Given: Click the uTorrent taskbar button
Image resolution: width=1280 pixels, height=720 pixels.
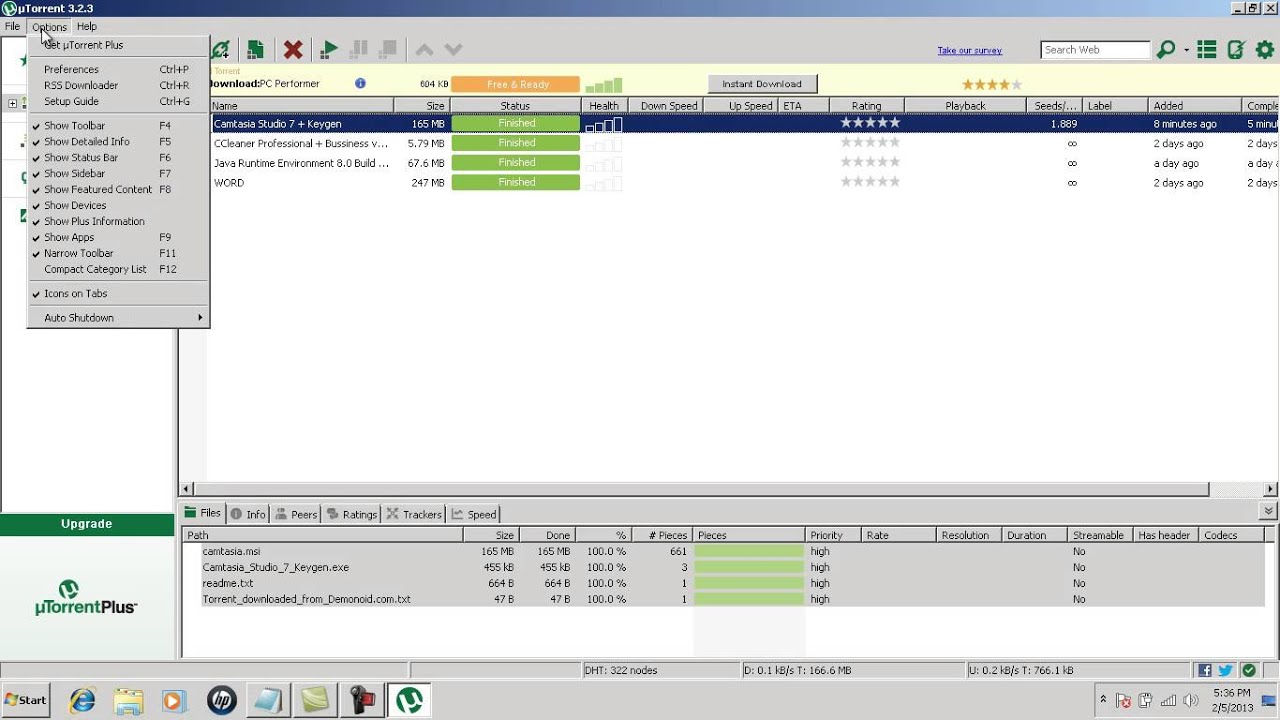Looking at the screenshot, I should pos(409,701).
